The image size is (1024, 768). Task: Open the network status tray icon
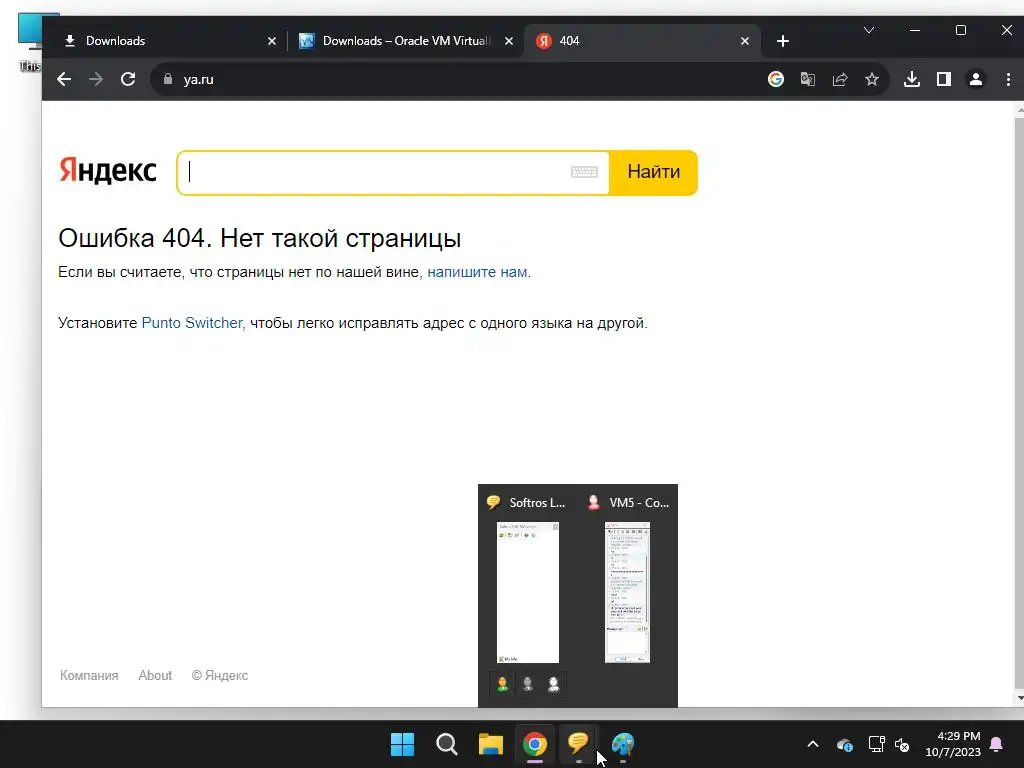coord(876,744)
